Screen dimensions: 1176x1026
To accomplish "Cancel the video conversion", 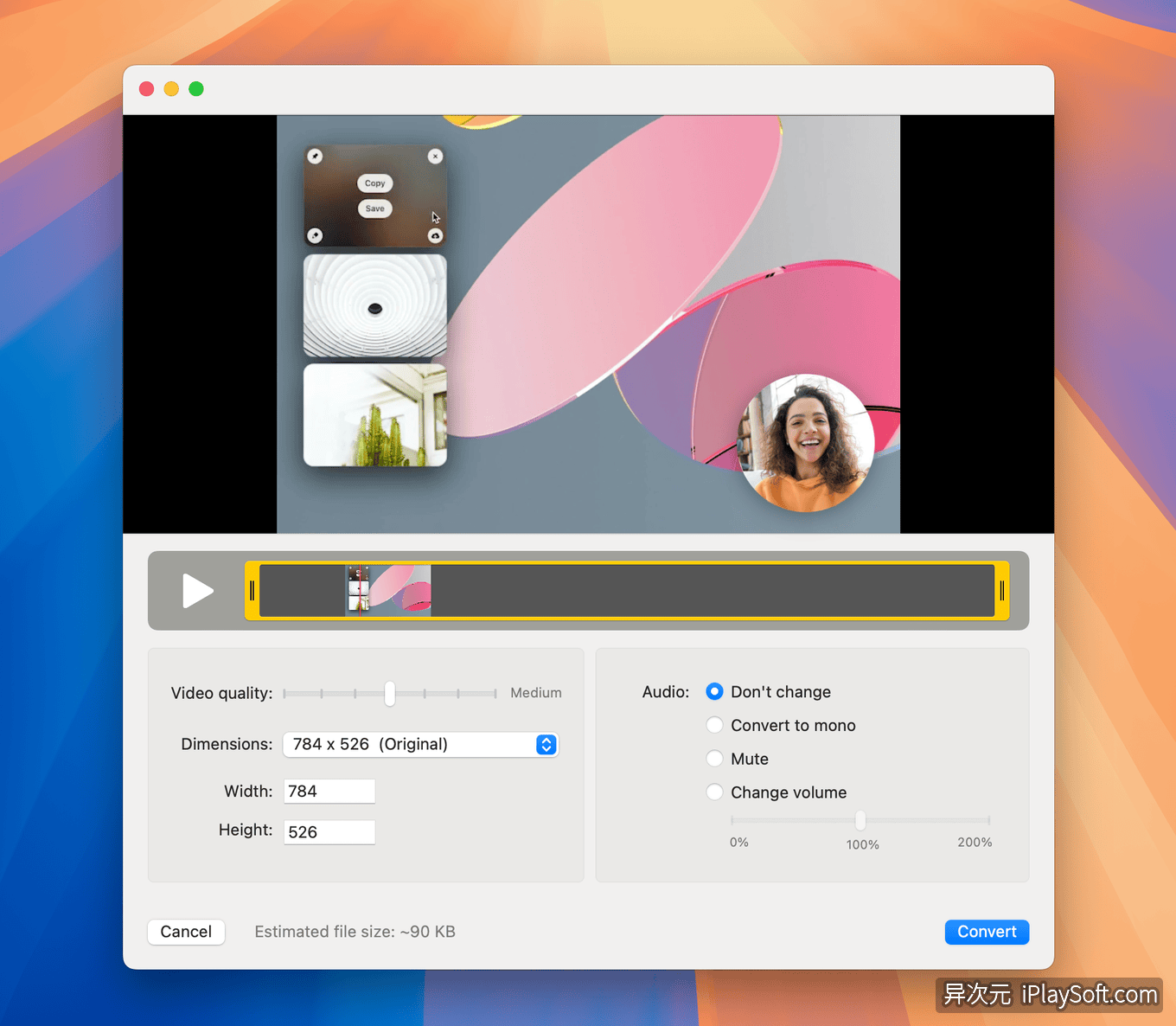I will tap(186, 932).
